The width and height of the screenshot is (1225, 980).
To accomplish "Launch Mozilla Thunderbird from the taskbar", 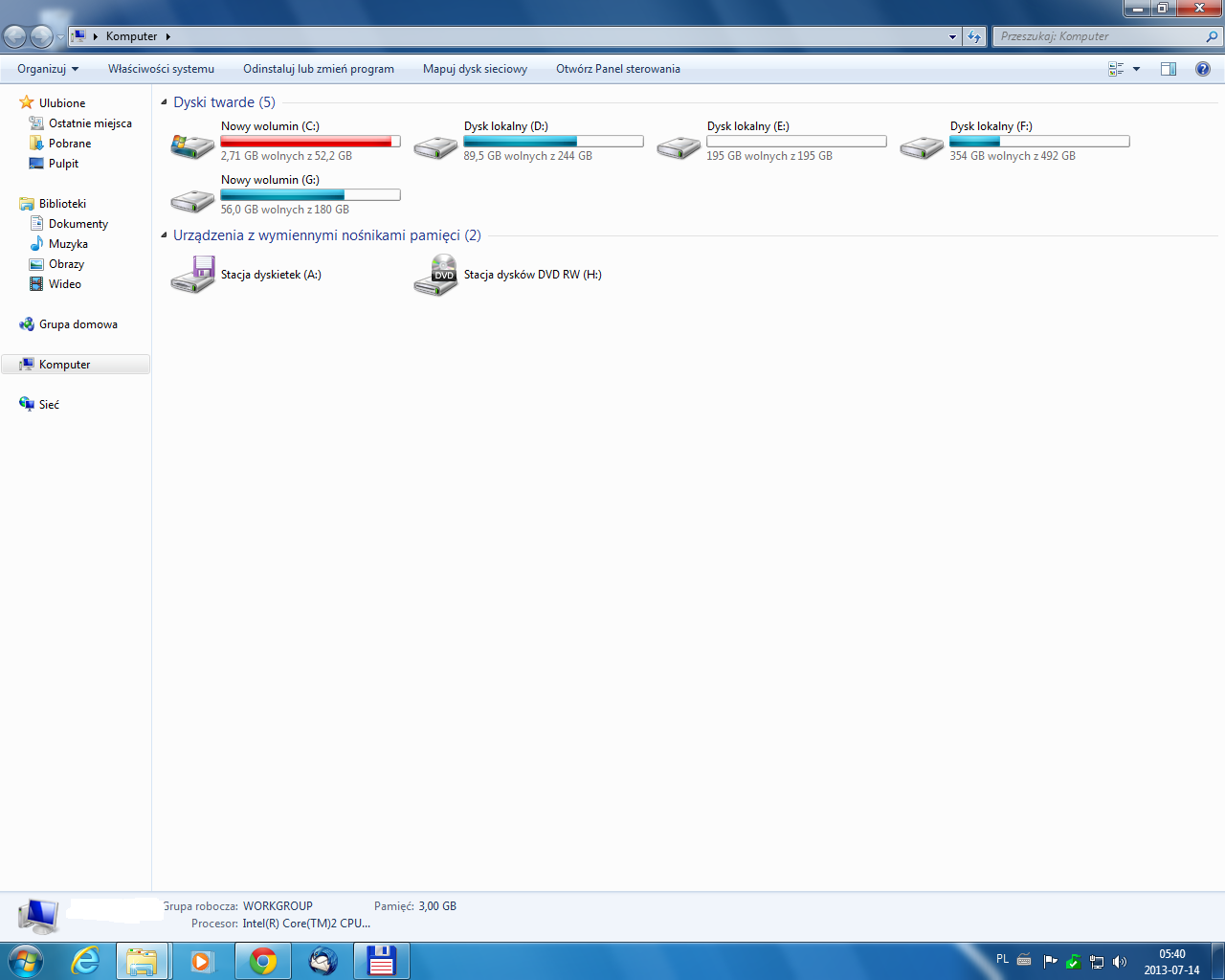I will [x=323, y=960].
